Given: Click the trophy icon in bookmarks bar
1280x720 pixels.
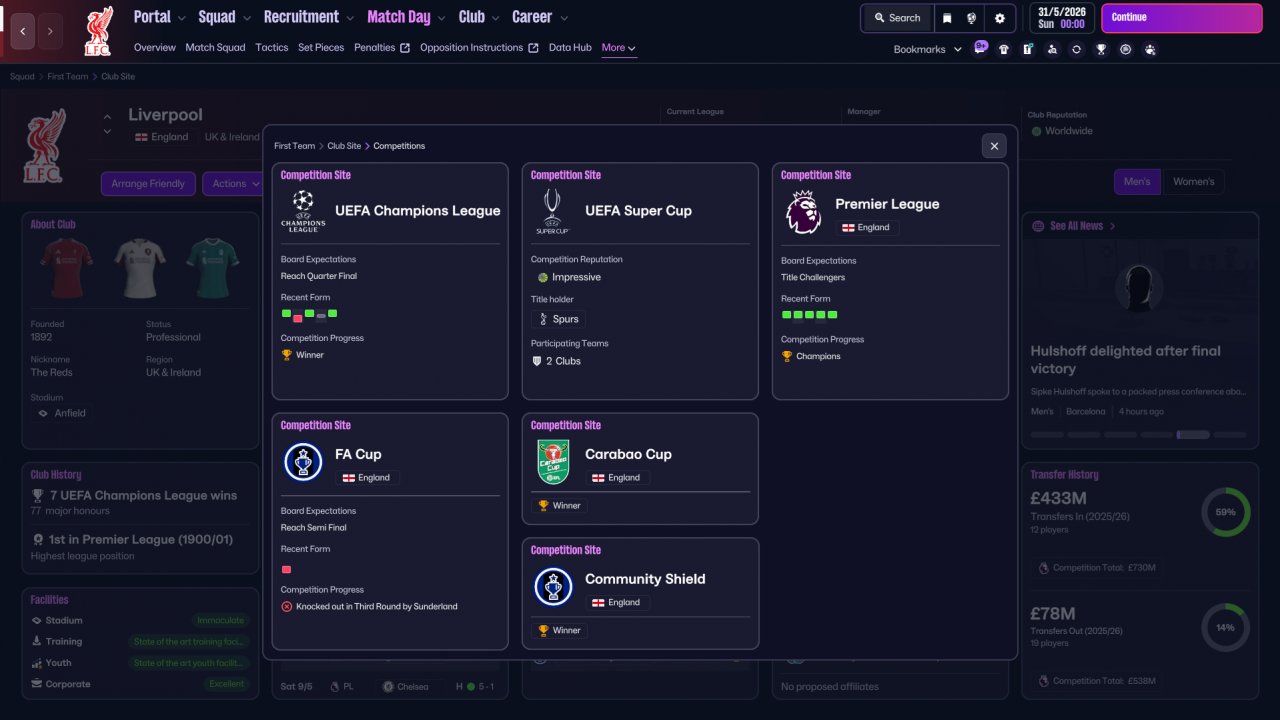Looking at the screenshot, I should 1101,49.
